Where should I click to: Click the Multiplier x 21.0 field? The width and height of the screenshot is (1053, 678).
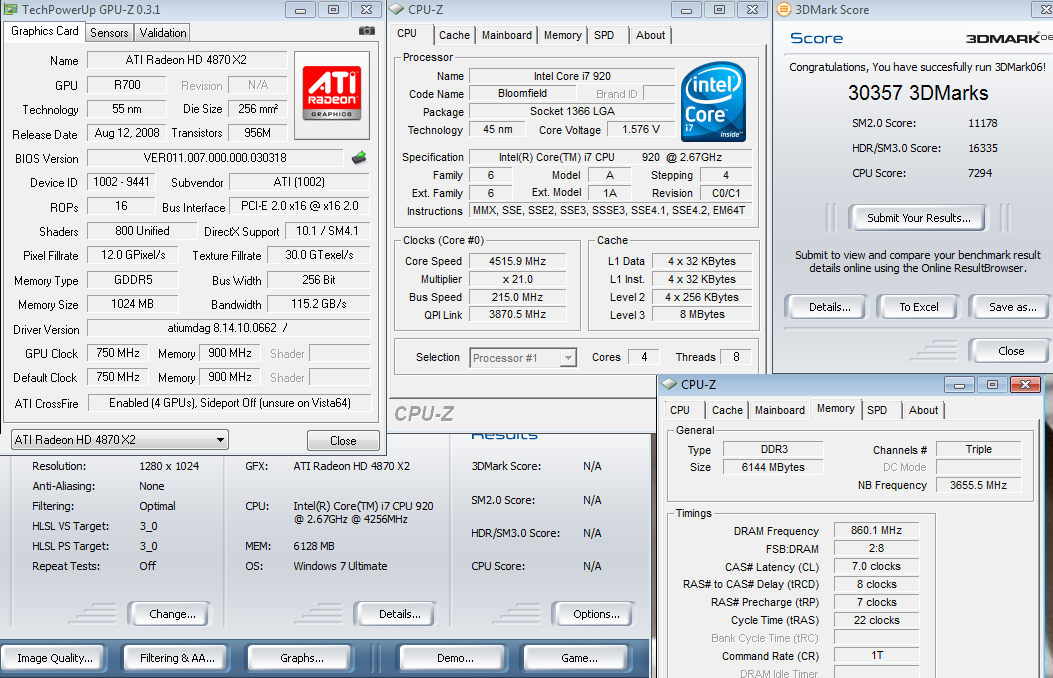[517, 279]
